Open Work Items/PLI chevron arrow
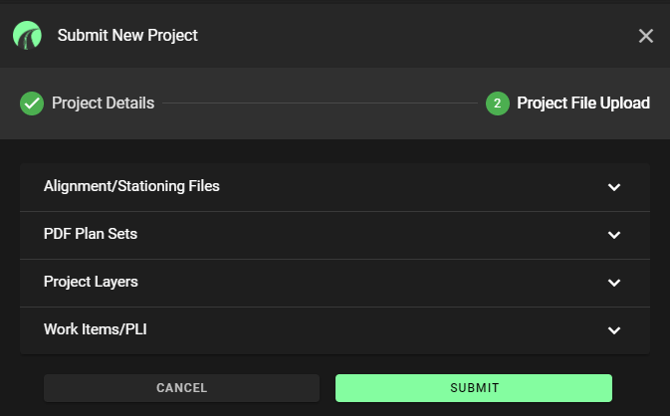Viewport: 670px width, 416px height. 614,330
